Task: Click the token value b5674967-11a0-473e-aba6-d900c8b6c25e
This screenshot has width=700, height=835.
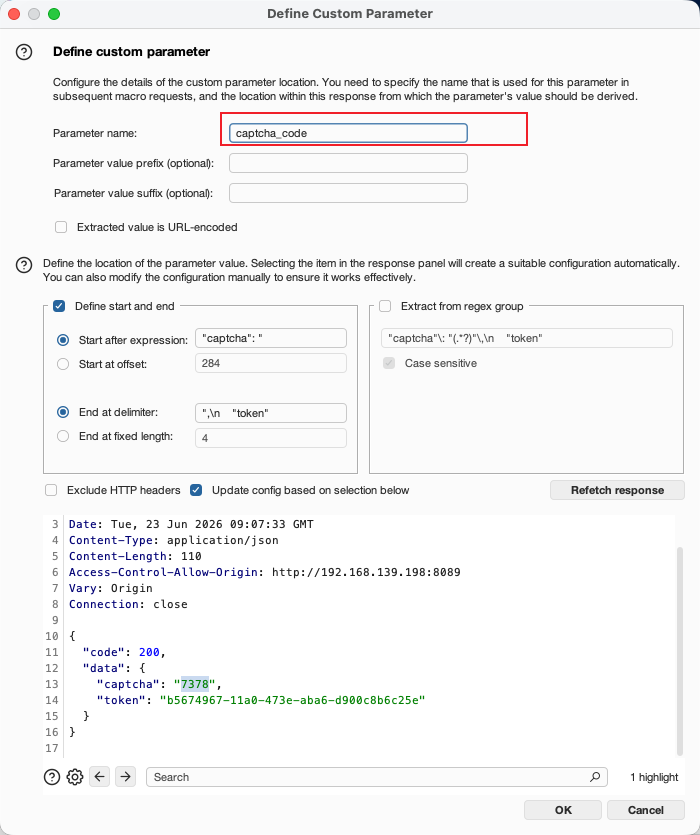Action: [x=292, y=700]
